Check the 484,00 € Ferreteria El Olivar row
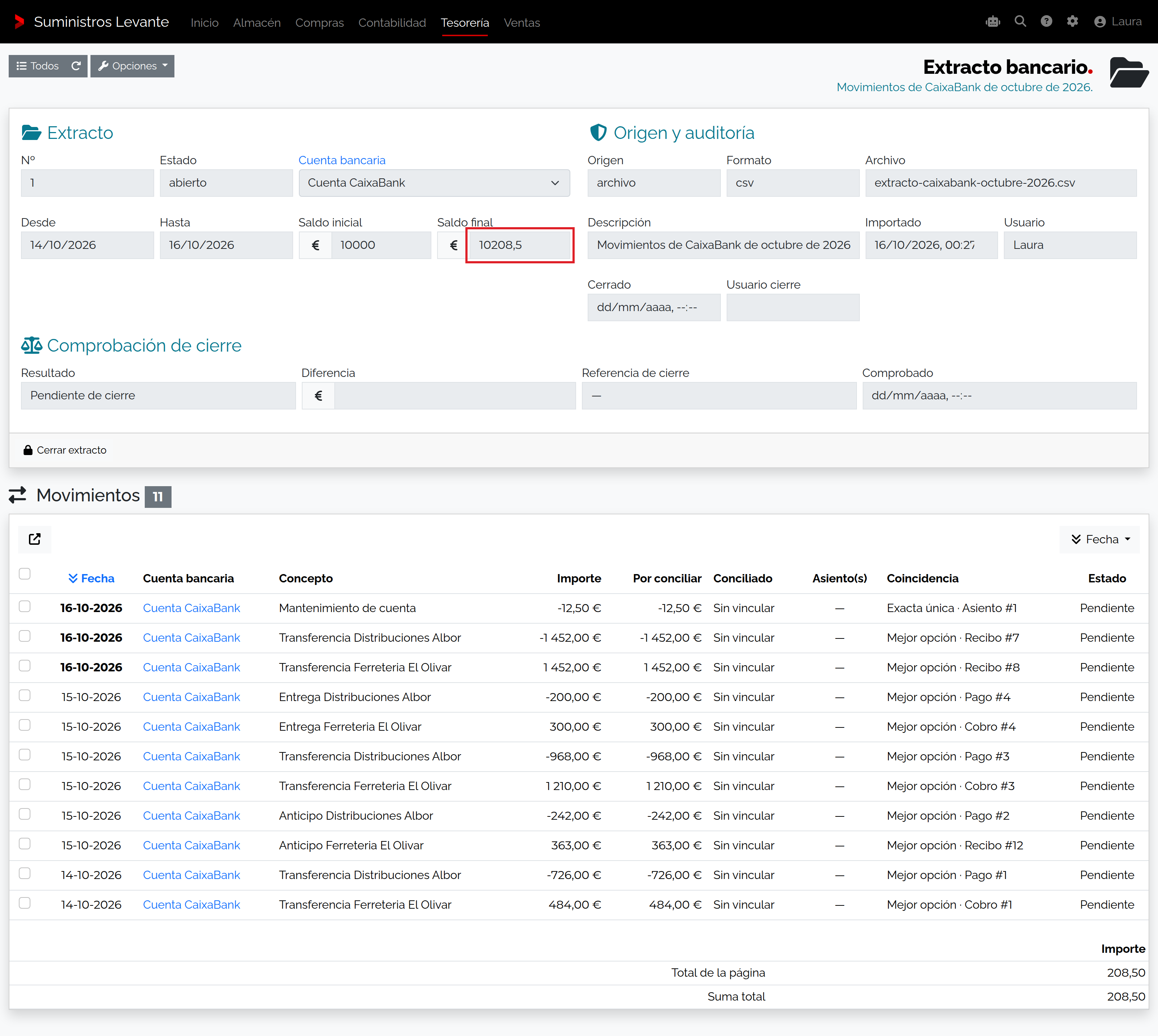This screenshot has height=1036, width=1158. pos(25,903)
